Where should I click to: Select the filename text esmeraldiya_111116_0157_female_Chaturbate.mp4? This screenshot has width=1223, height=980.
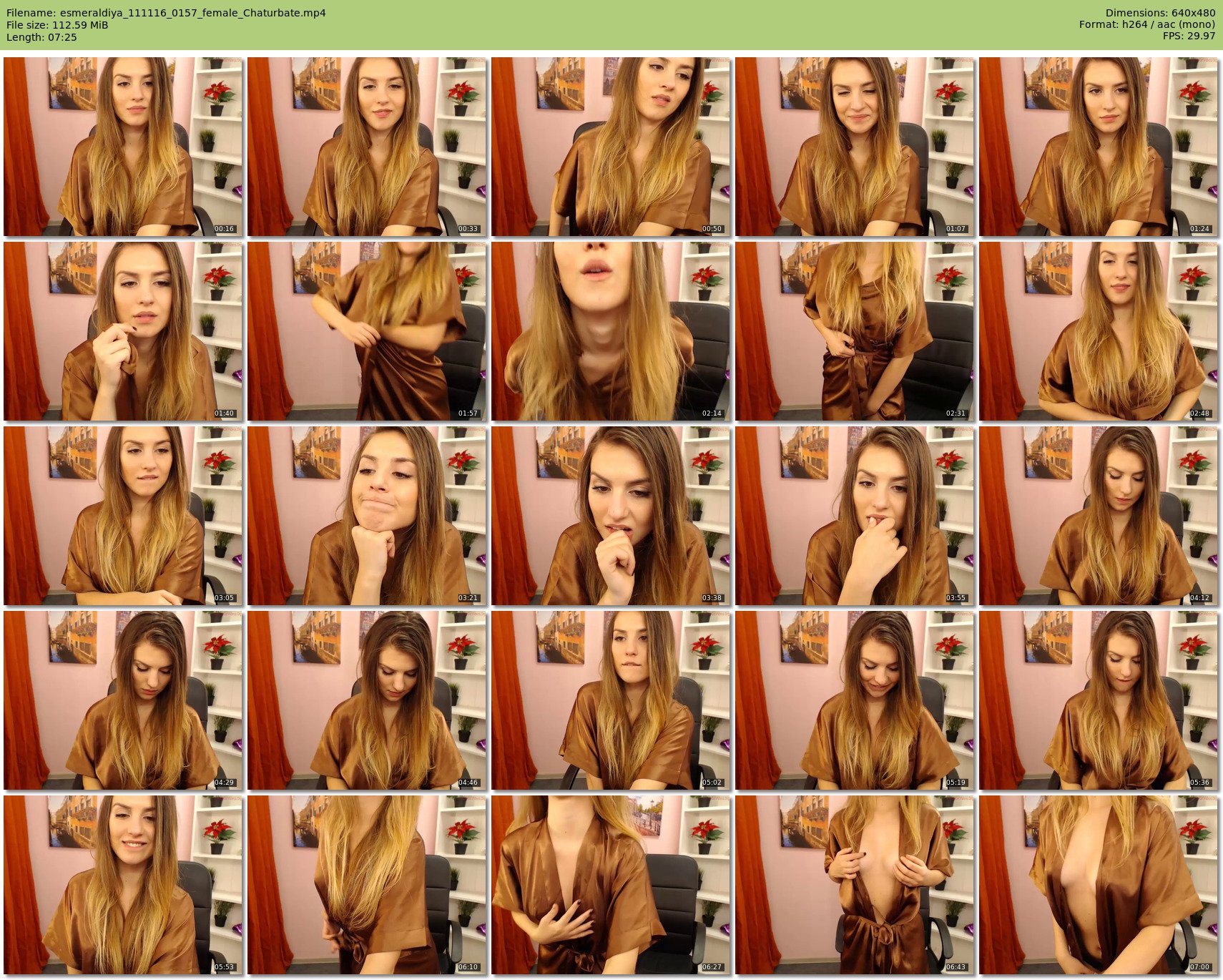[x=192, y=13]
